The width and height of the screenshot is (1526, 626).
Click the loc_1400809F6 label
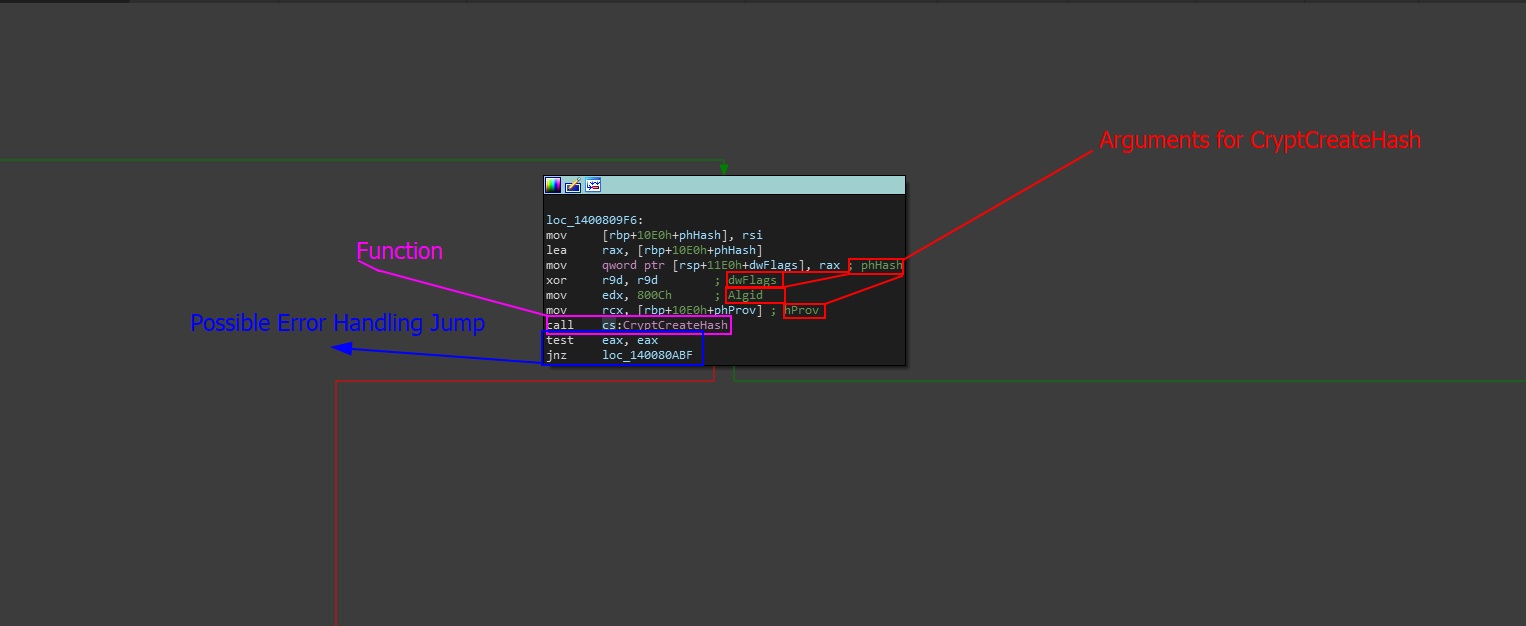595,220
